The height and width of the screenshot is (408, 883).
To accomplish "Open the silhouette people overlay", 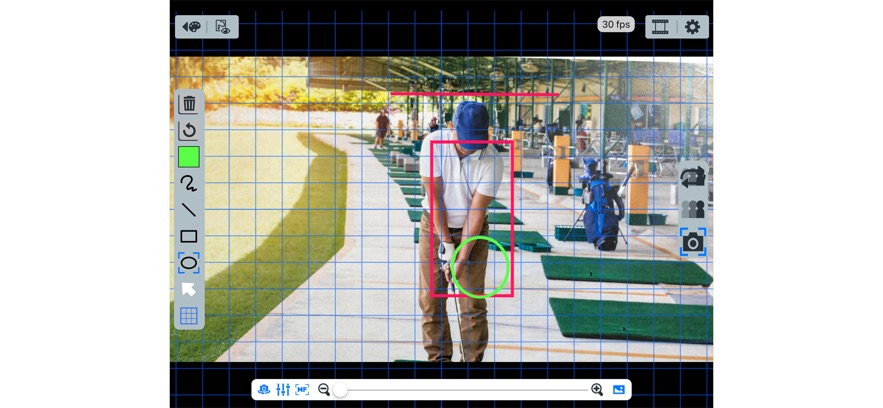I will 693,209.
